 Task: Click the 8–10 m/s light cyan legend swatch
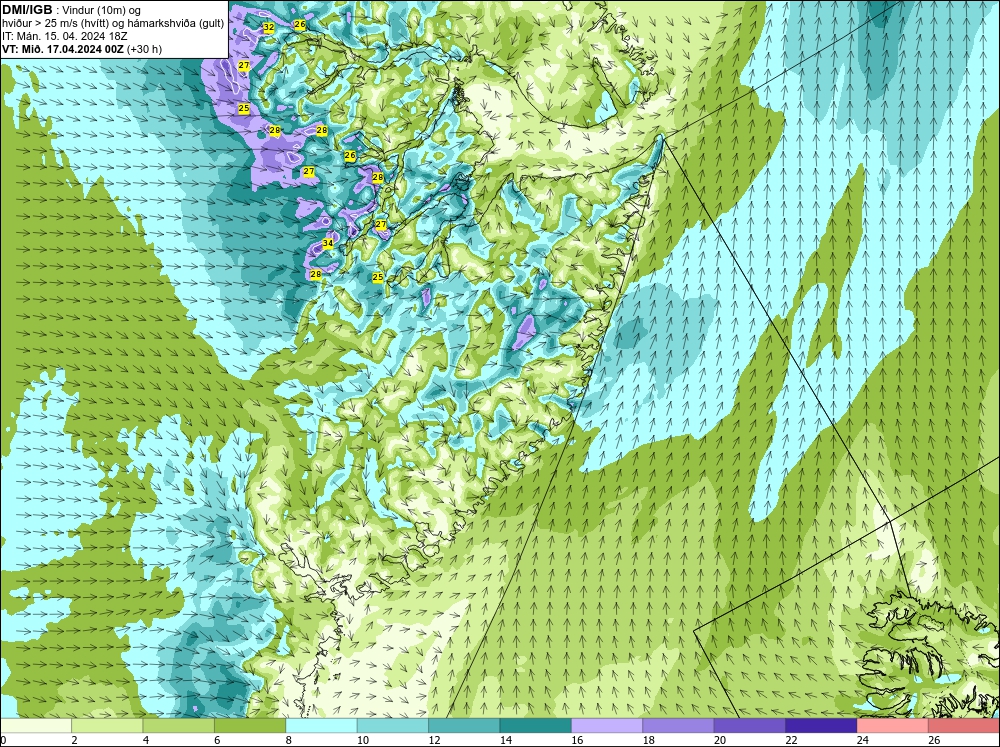(x=321, y=725)
